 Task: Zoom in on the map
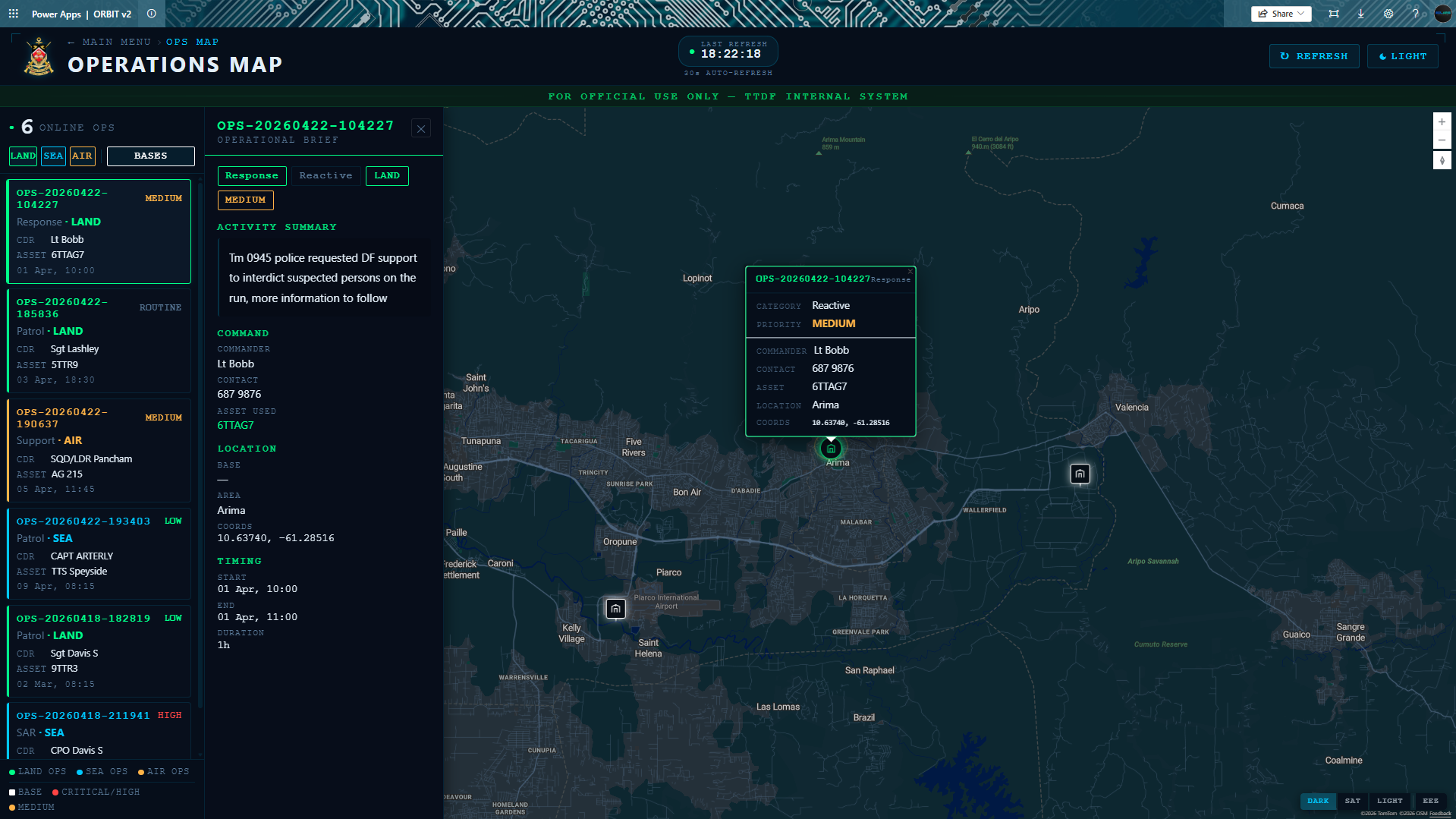pyautogui.click(x=1442, y=121)
